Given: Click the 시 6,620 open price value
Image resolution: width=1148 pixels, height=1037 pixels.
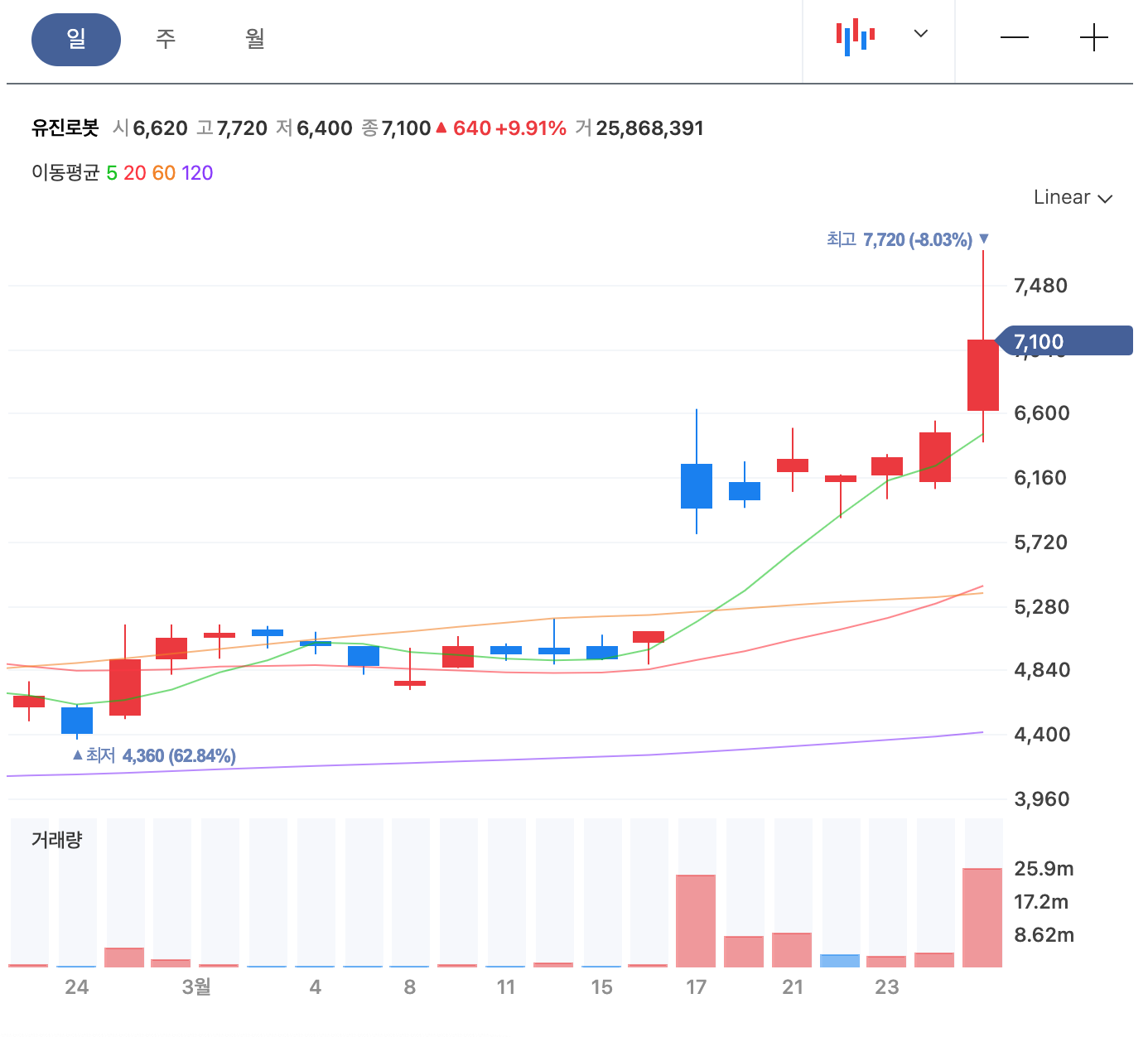Looking at the screenshot, I should [x=151, y=128].
